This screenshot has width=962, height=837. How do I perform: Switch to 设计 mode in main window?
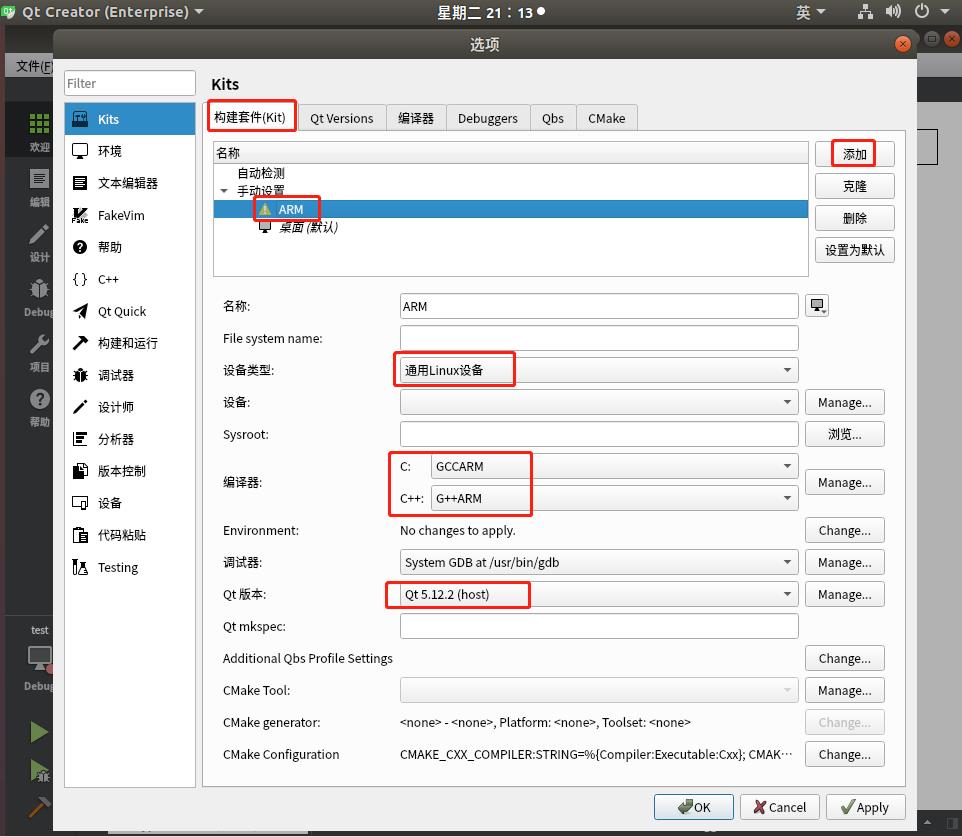[x=39, y=242]
